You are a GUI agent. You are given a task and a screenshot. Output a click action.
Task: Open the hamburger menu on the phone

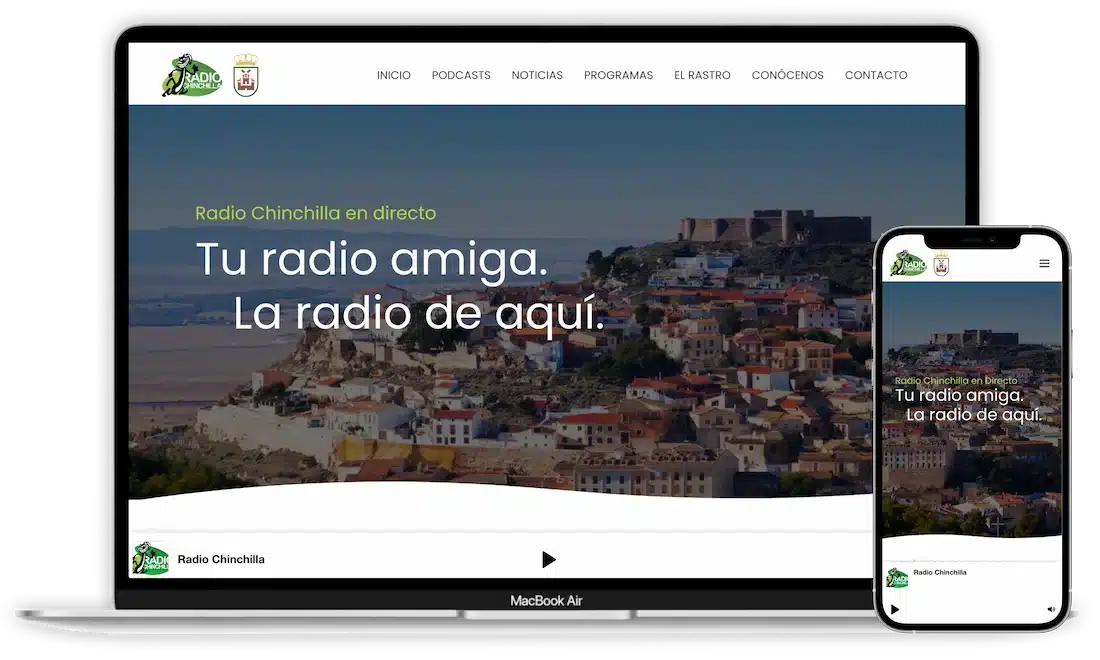point(1044,264)
